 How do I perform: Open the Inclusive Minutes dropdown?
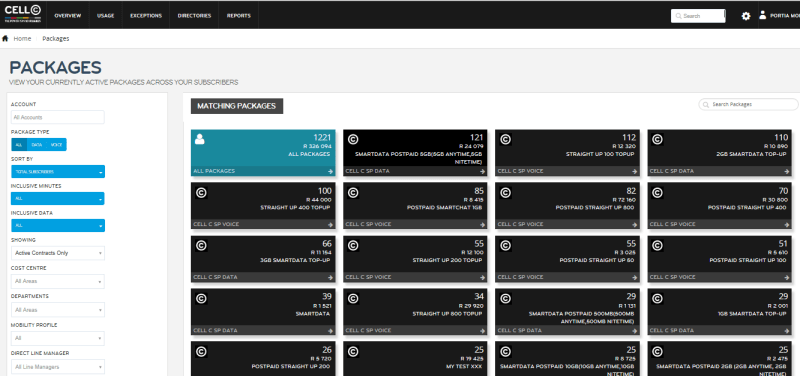pyautogui.click(x=58, y=198)
